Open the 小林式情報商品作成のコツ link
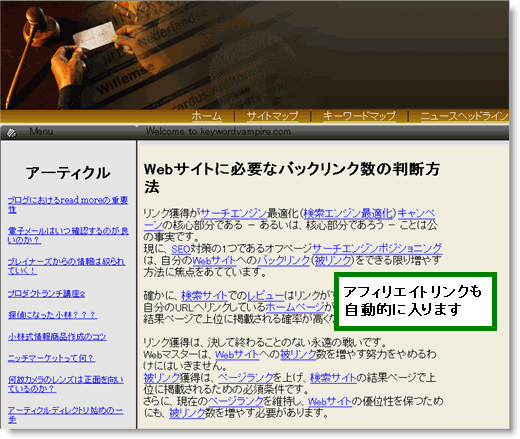This screenshot has height=439, width=520. coord(57,337)
